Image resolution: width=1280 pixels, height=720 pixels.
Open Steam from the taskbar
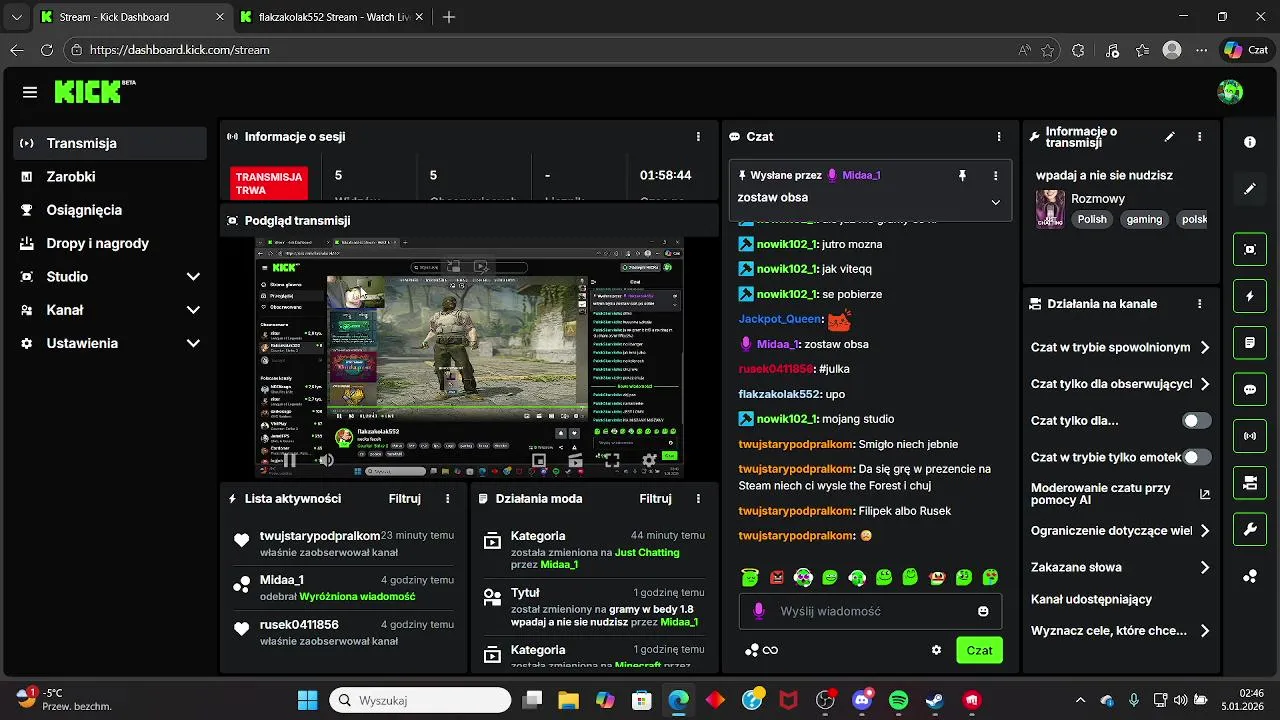pos(935,700)
